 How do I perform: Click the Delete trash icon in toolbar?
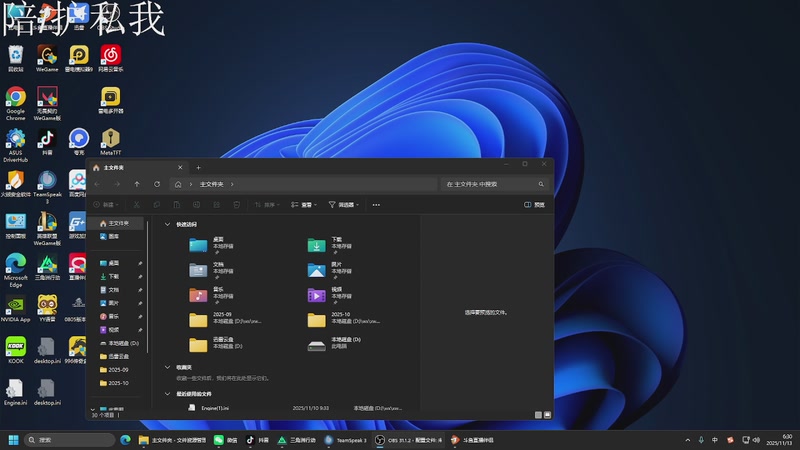[236, 205]
